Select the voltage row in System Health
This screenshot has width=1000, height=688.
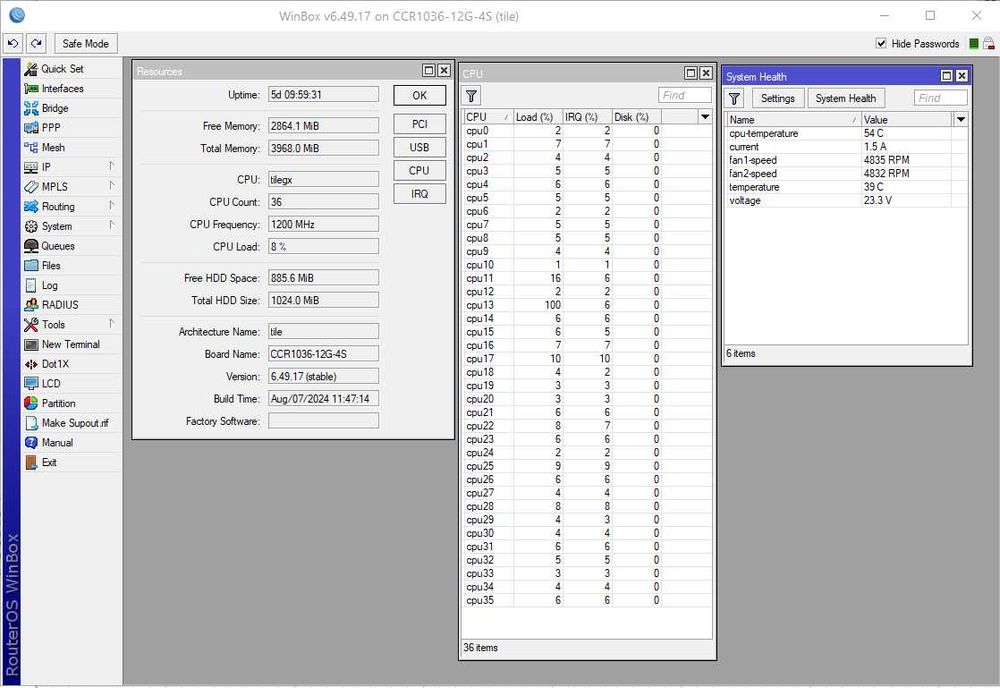click(x=847, y=200)
